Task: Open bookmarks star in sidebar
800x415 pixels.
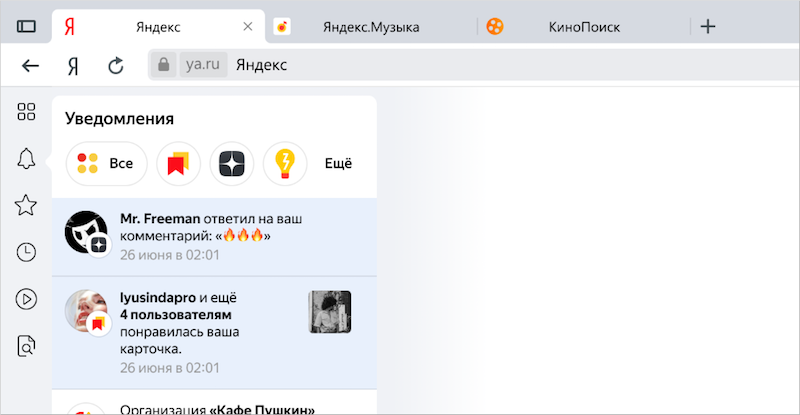Action: (26, 205)
